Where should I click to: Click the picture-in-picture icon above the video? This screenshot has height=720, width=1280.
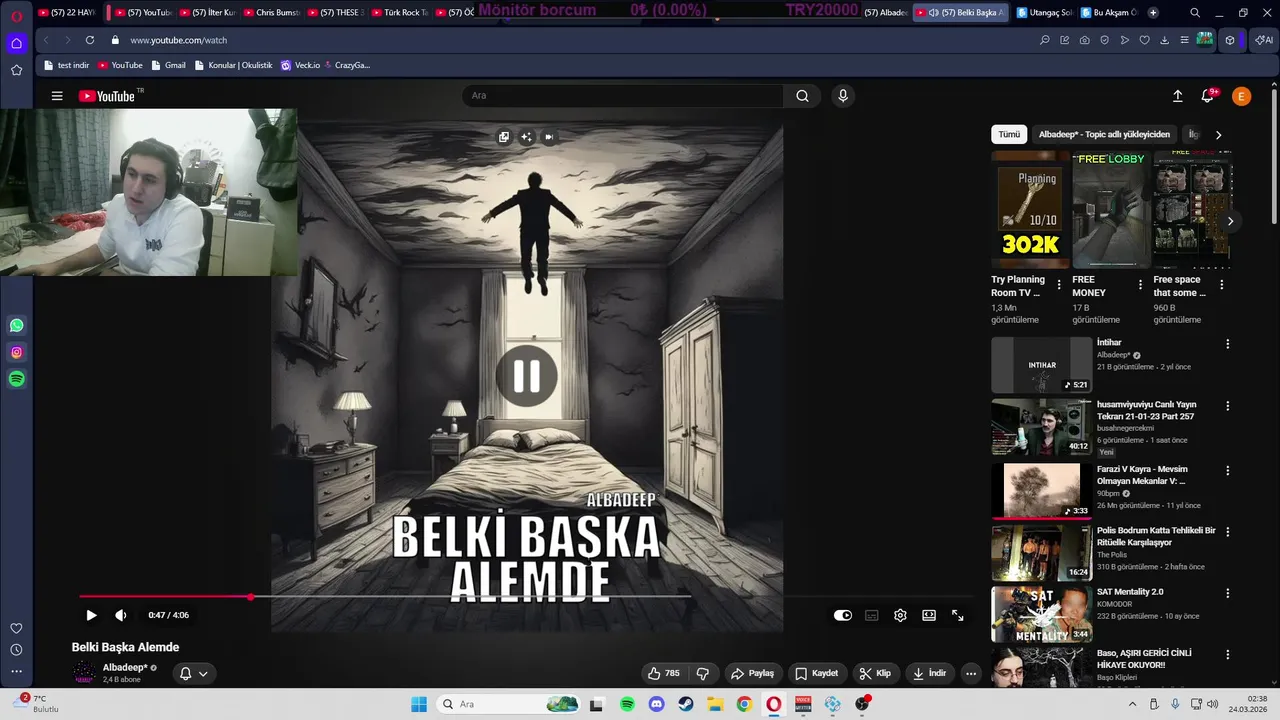[504, 137]
